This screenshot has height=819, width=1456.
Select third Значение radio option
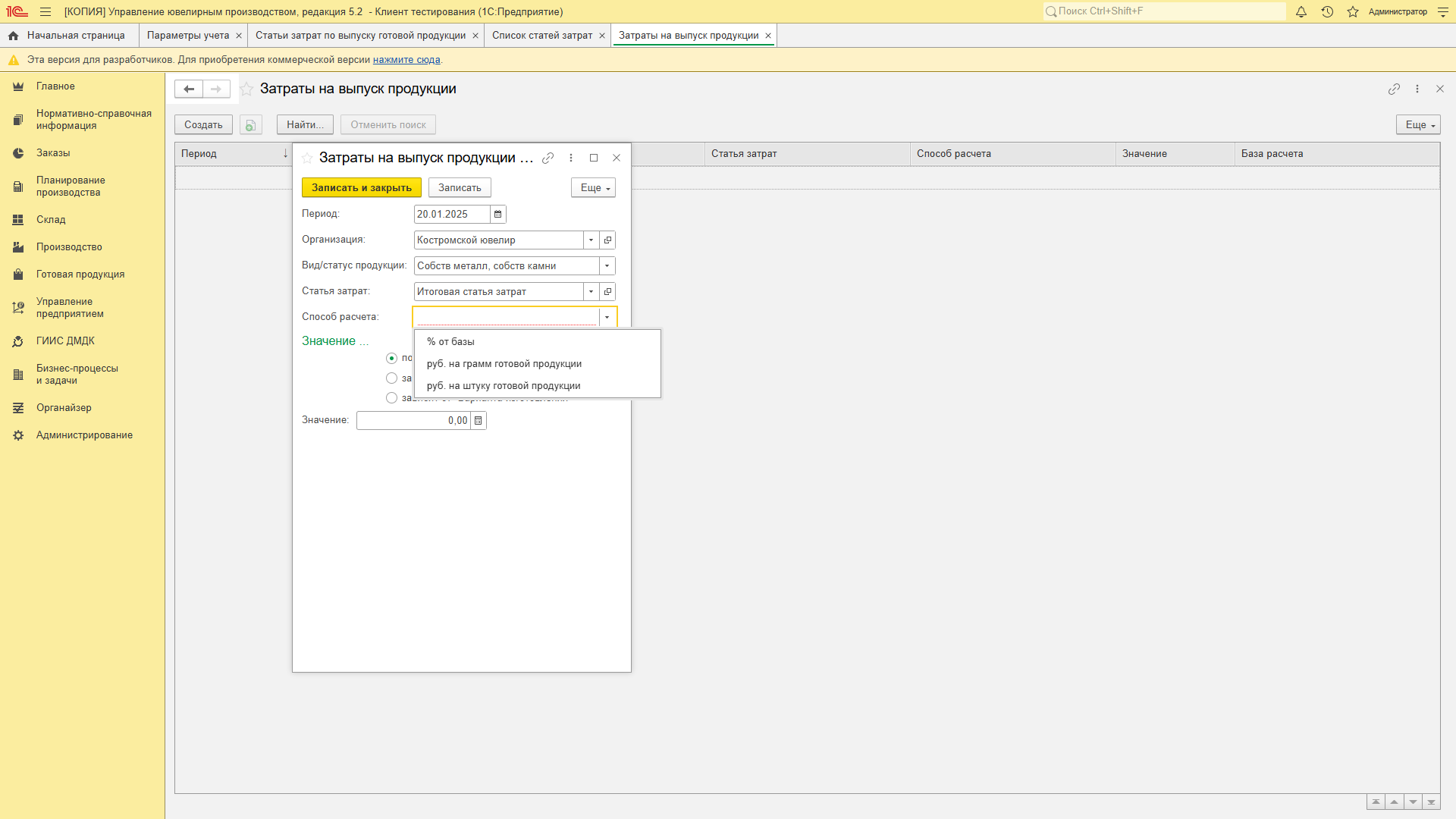(x=391, y=398)
